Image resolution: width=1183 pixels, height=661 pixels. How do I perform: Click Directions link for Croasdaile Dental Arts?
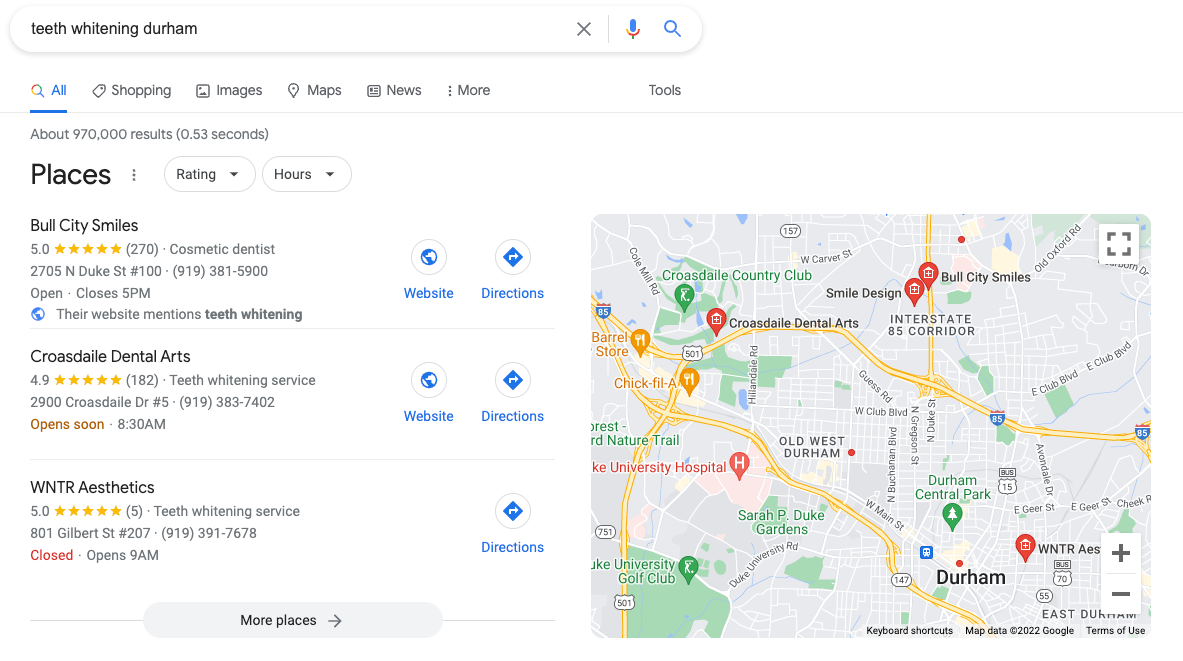coord(512,417)
